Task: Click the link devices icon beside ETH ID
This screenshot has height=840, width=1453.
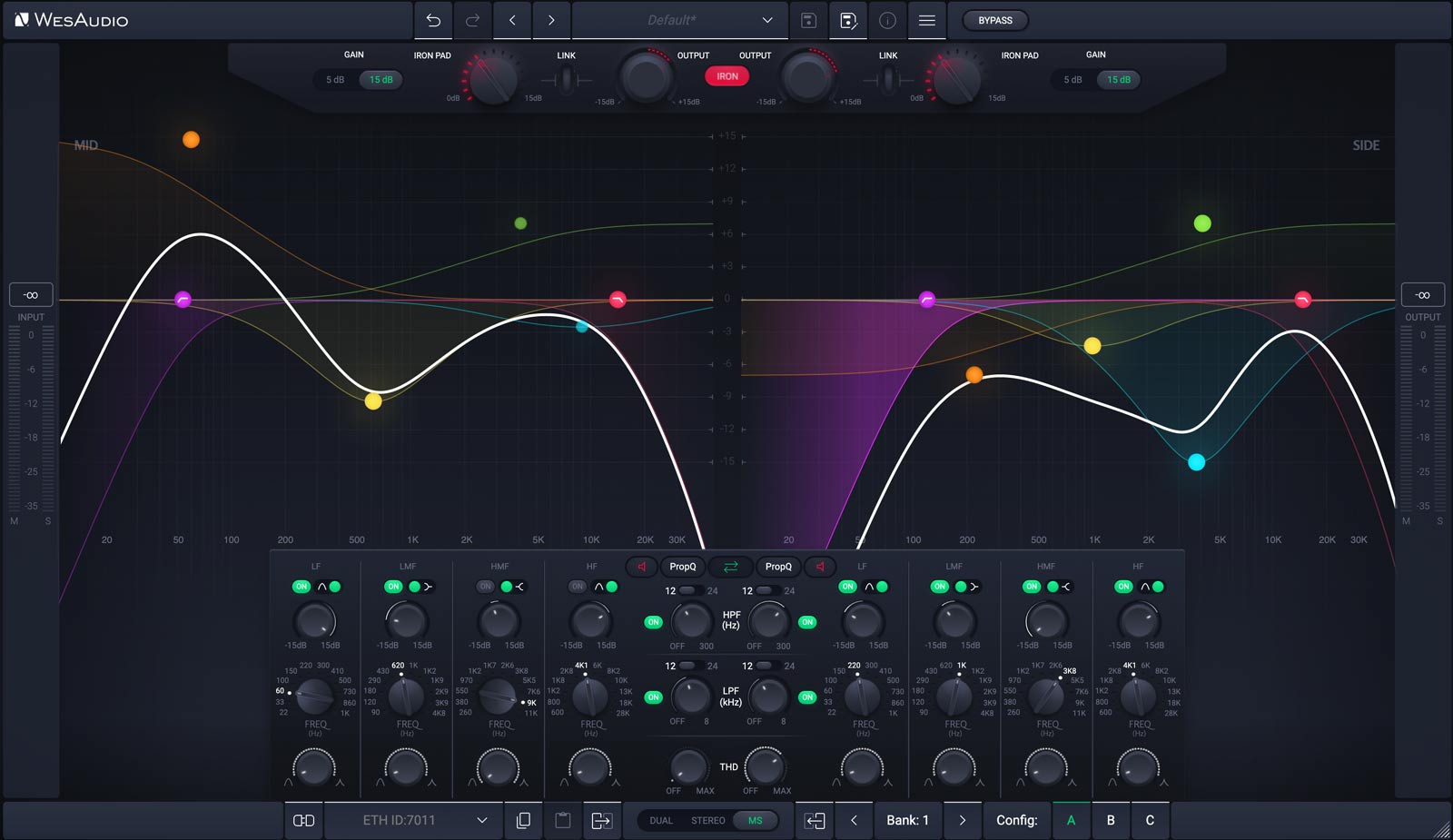Action: (303, 820)
